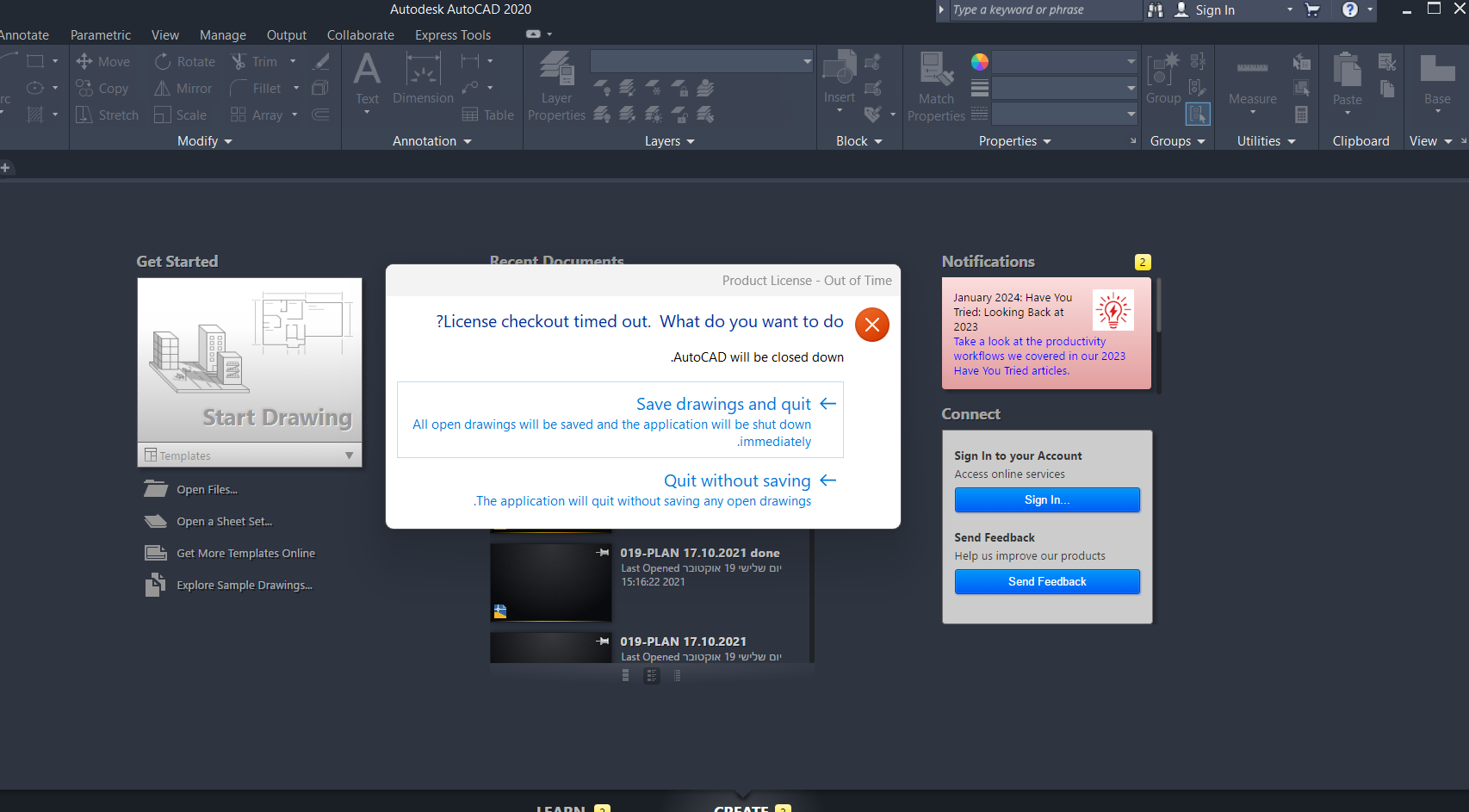Viewport: 1469px width, 812px height.
Task: Click the Insert block tool
Action: (839, 77)
